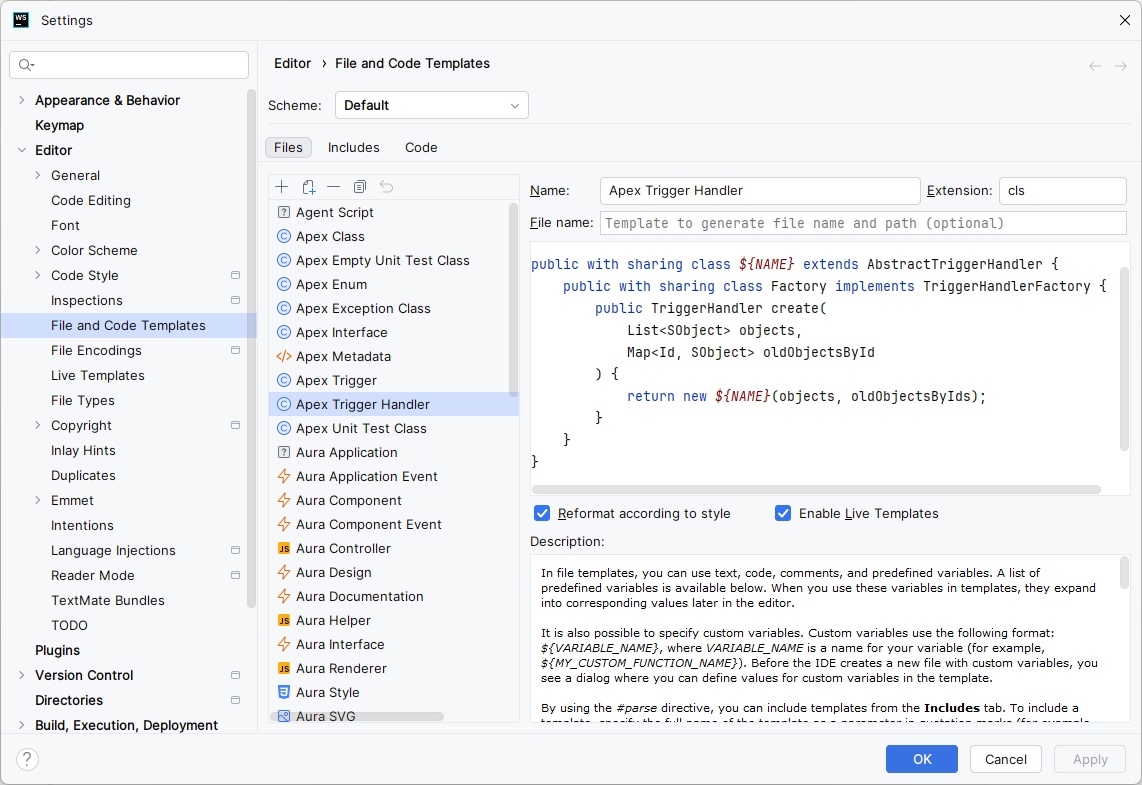Open the Scheme Default dropdown

[431, 105]
